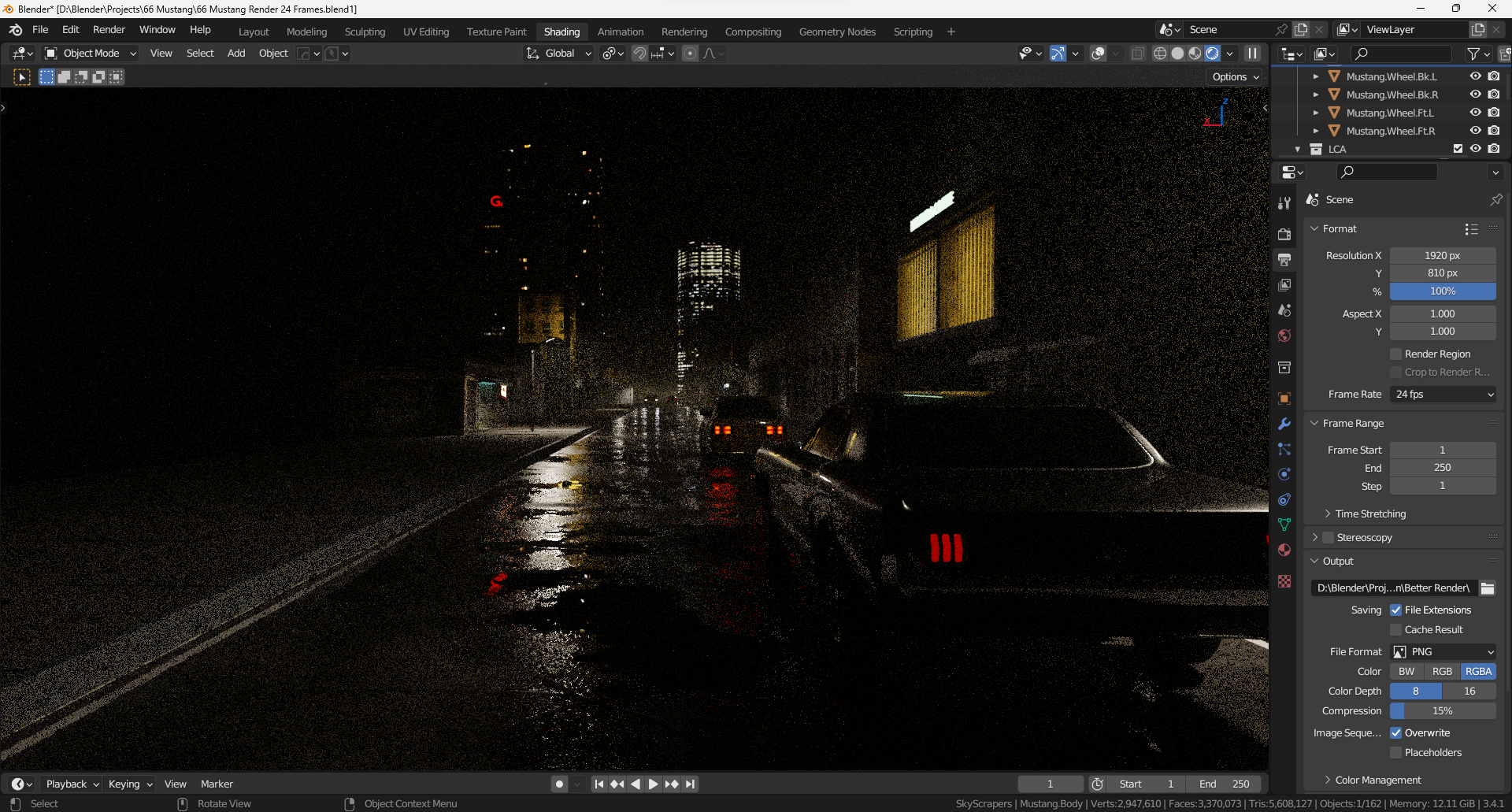Open the Object Mode dropdown
Viewport: 1512px width, 812px height.
click(91, 54)
